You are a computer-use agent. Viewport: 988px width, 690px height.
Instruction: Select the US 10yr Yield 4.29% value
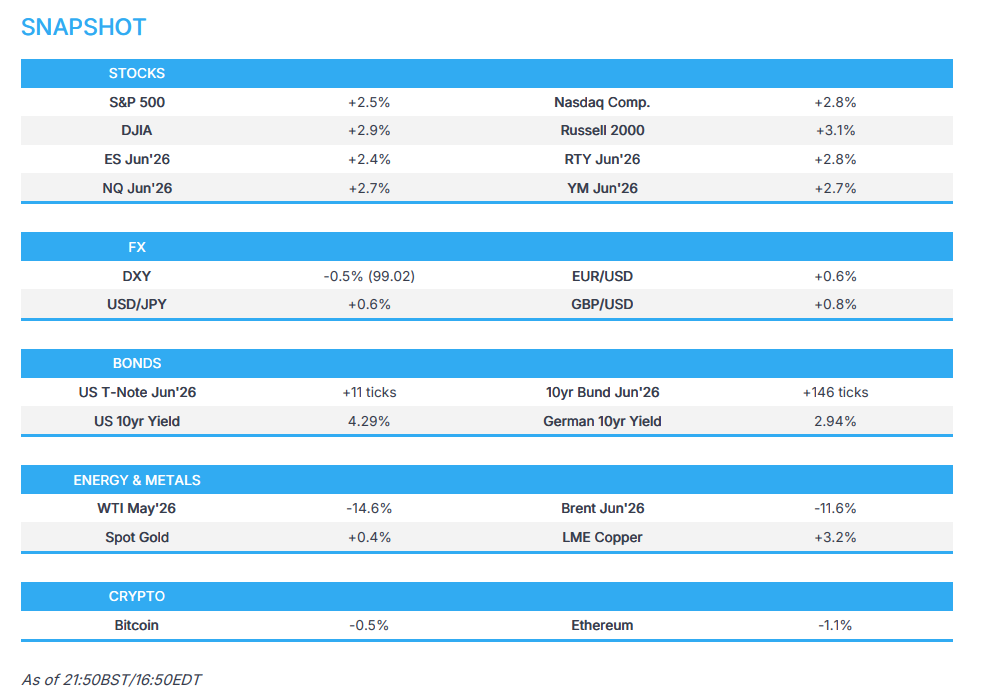tap(369, 422)
